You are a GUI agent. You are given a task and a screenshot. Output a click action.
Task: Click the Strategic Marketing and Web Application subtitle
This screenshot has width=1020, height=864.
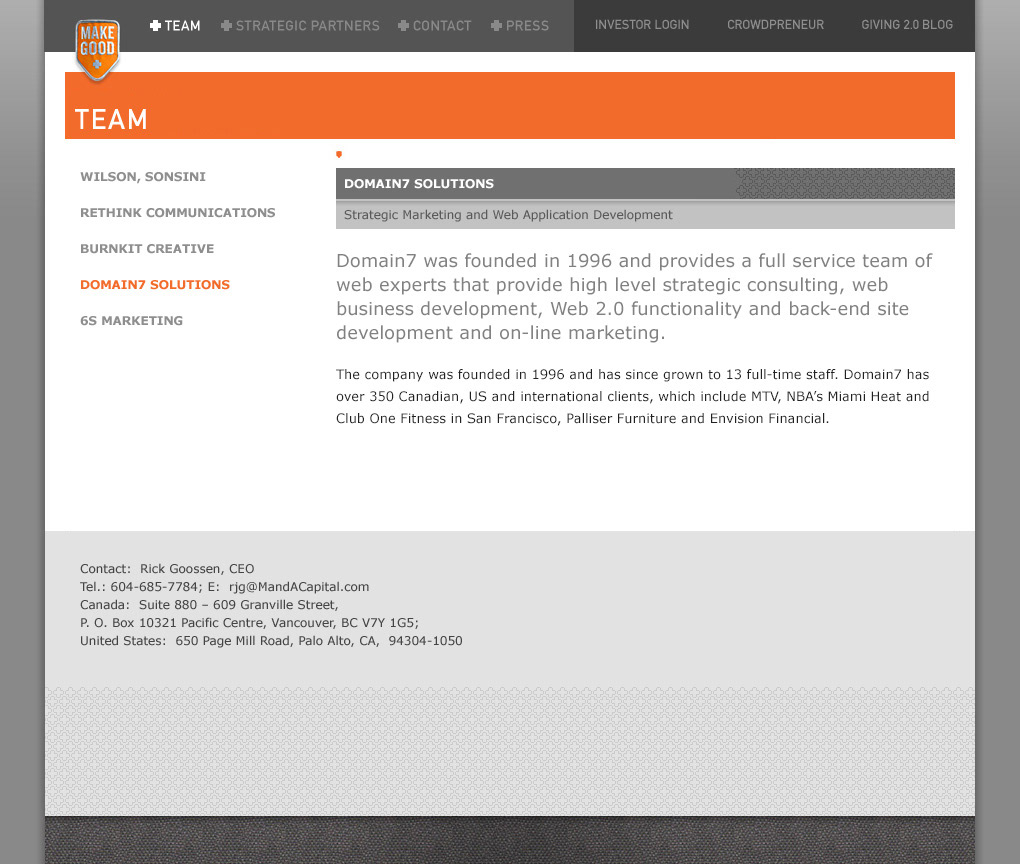click(x=508, y=215)
